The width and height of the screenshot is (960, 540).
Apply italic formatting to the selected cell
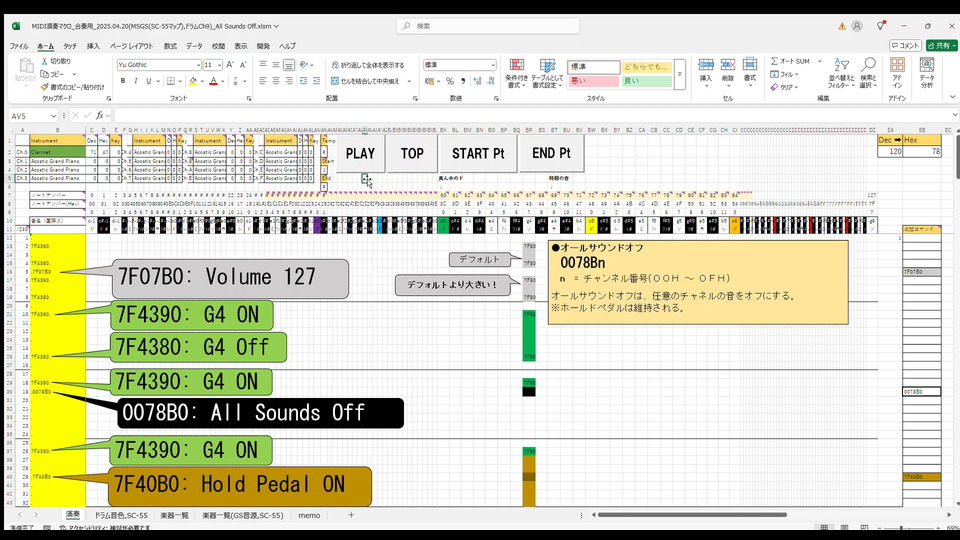(x=134, y=81)
